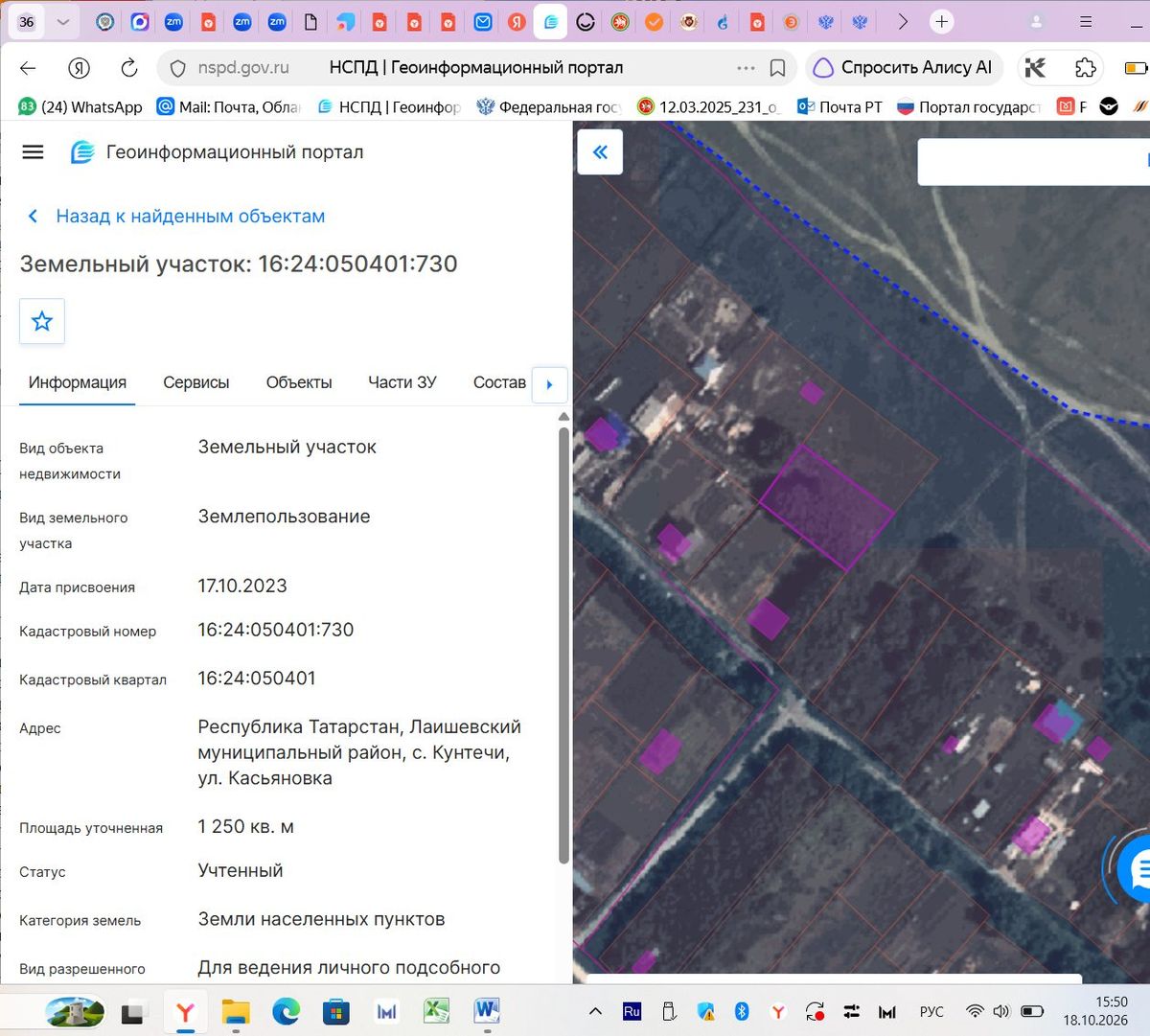Switch to Yandex Browser taskbar icon
Viewport: 1150px width, 1036px height.
click(185, 1011)
